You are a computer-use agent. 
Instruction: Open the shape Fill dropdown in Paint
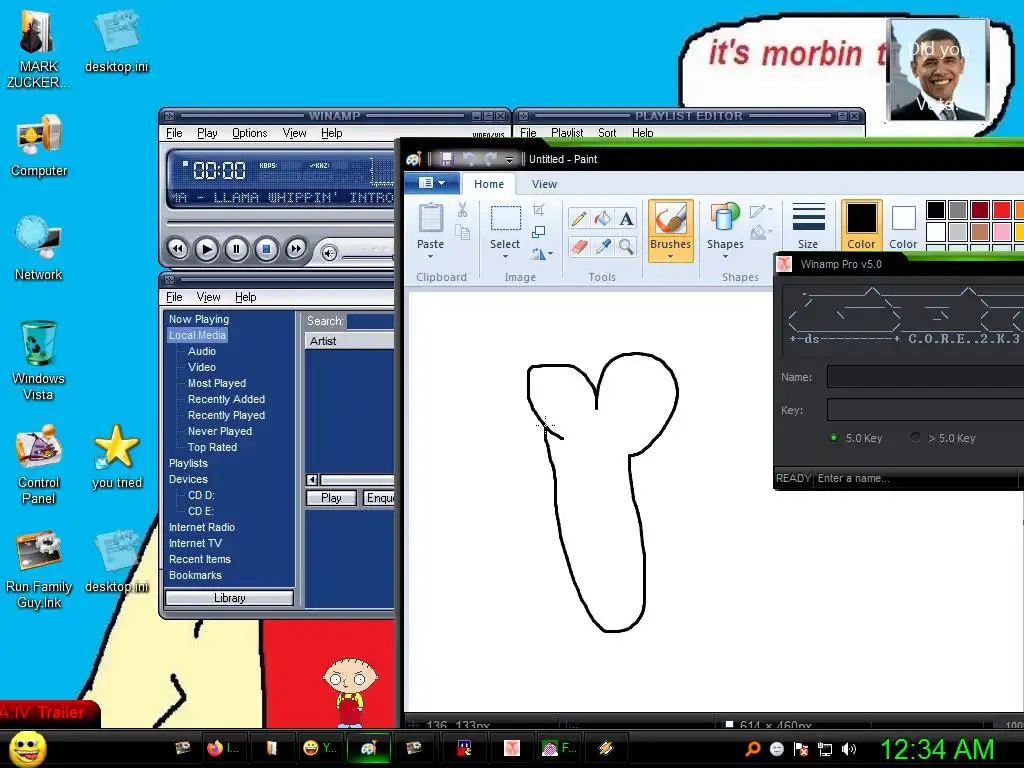tap(761, 232)
